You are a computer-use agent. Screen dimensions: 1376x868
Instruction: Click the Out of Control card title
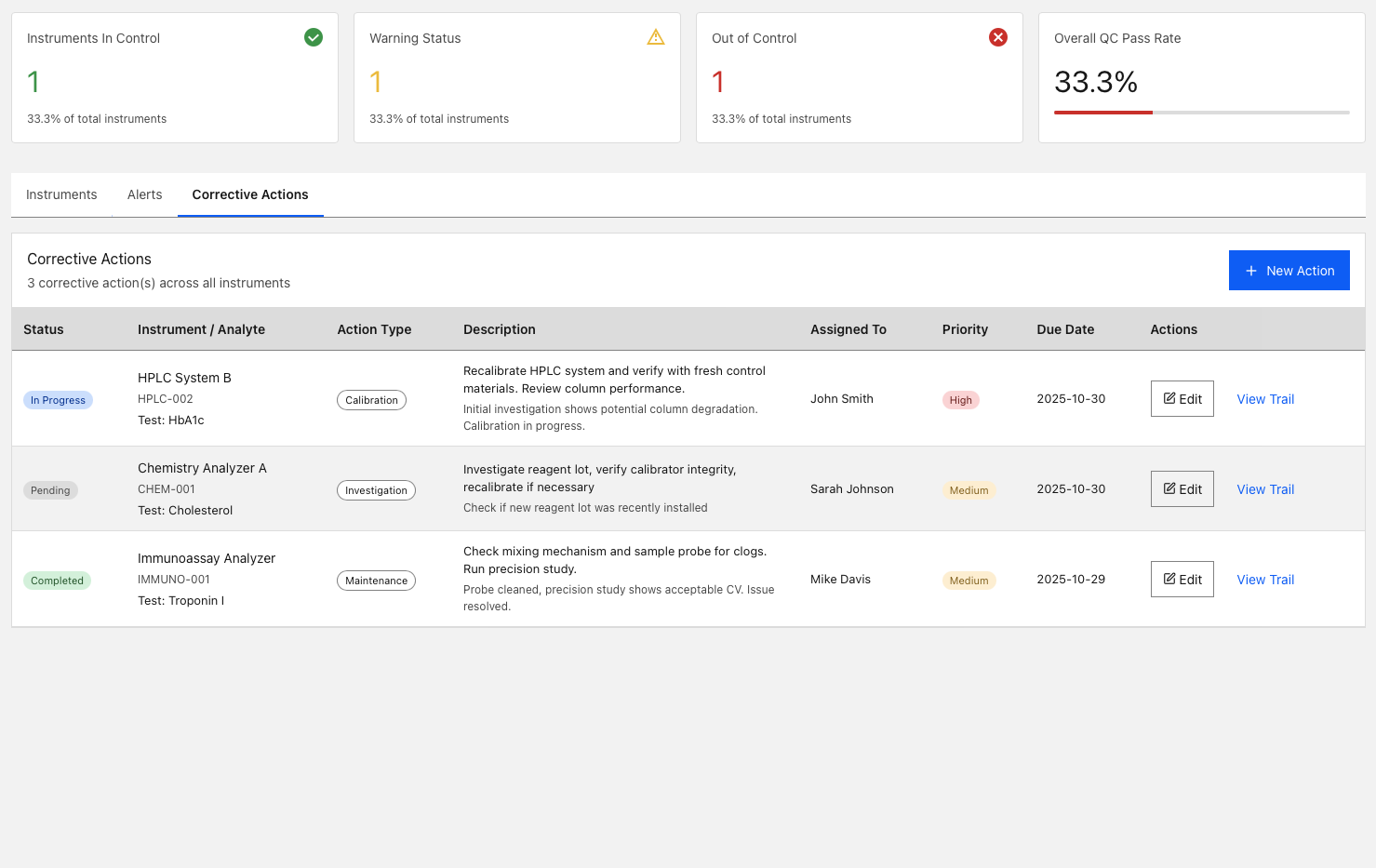[754, 38]
